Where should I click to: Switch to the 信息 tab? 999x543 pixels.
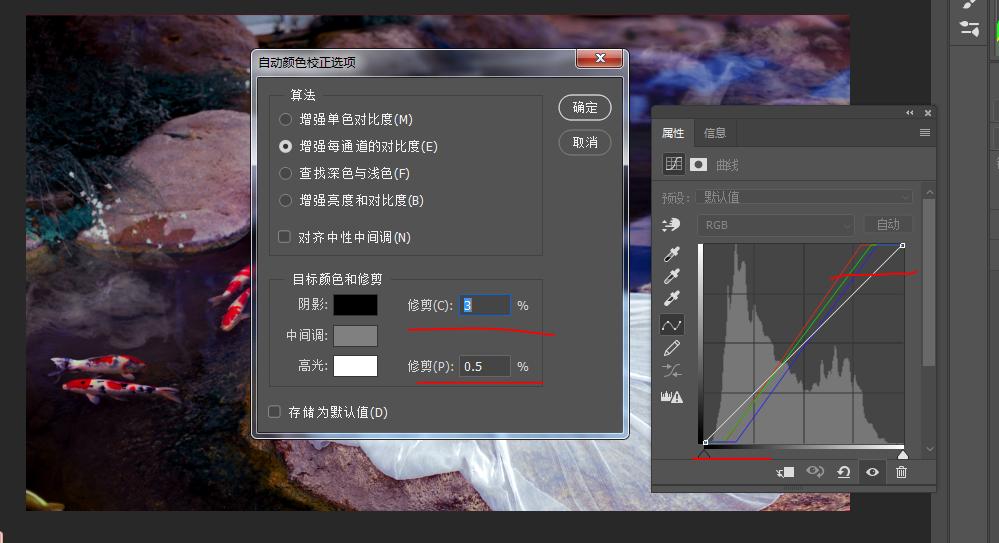coord(714,133)
